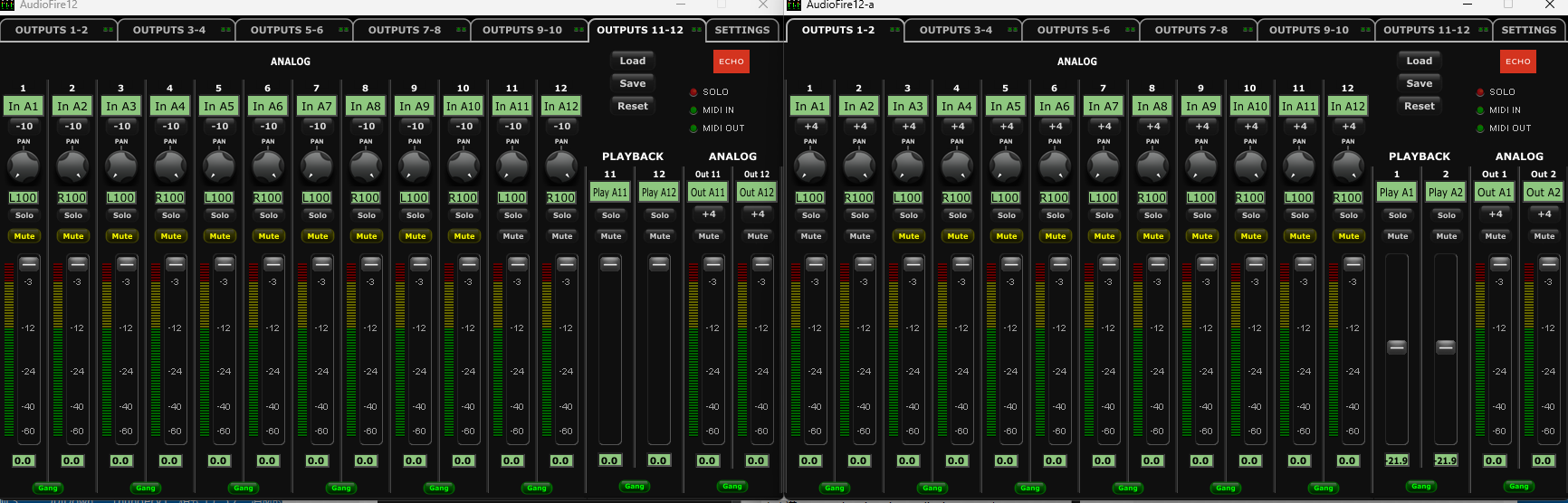Mute channel 1 in AudioFire12-a
The width and height of the screenshot is (1568, 503).
click(x=811, y=236)
